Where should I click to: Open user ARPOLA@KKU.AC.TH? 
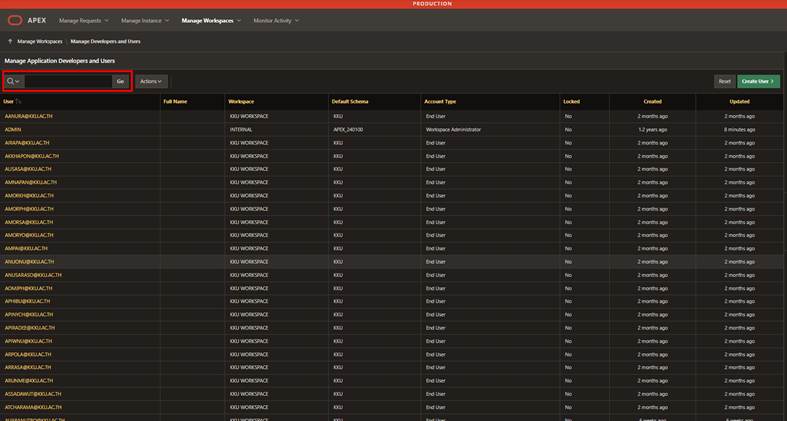[x=28, y=354]
